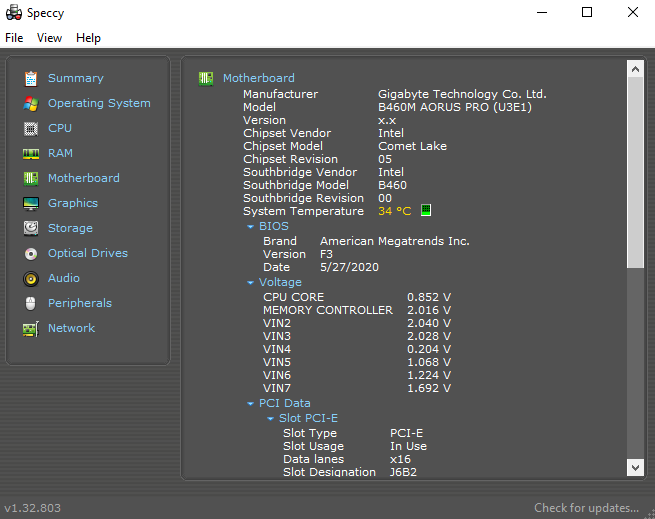Select Motherboard in the sidebar

[x=84, y=178]
